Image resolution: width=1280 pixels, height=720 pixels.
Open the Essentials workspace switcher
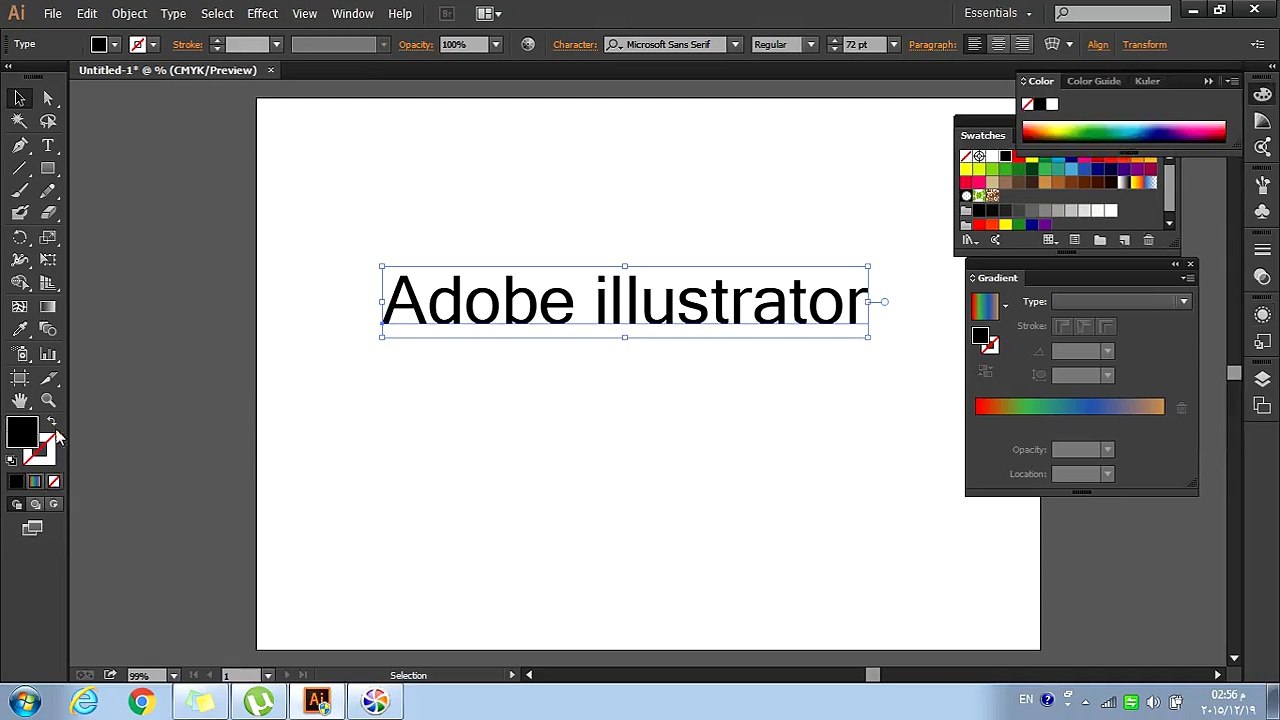point(997,13)
